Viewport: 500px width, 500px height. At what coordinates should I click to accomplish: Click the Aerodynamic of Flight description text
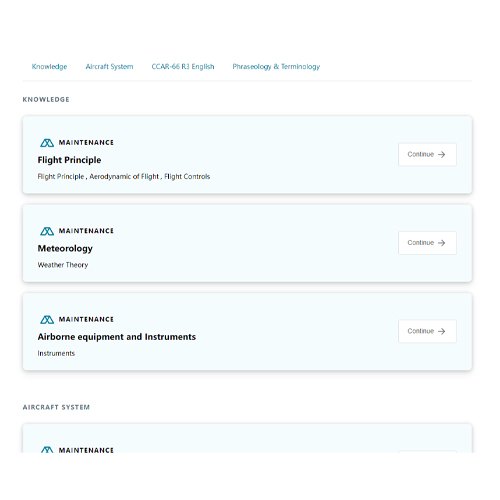pyautogui.click(x=124, y=177)
